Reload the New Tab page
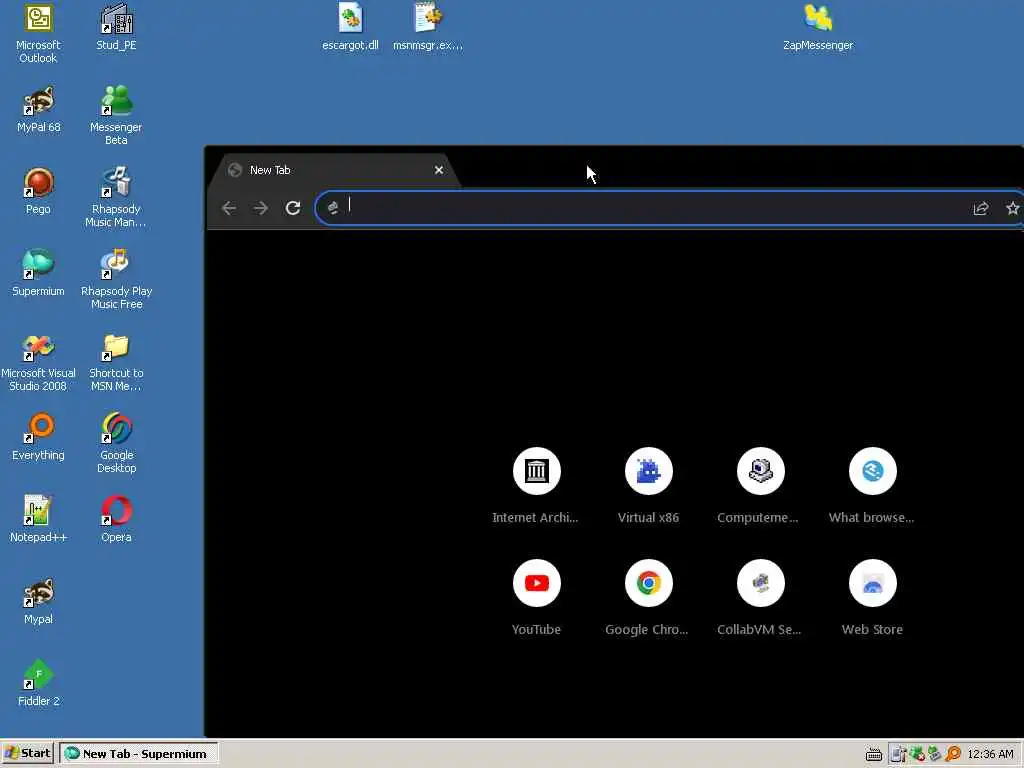The image size is (1024, 768). tap(293, 208)
